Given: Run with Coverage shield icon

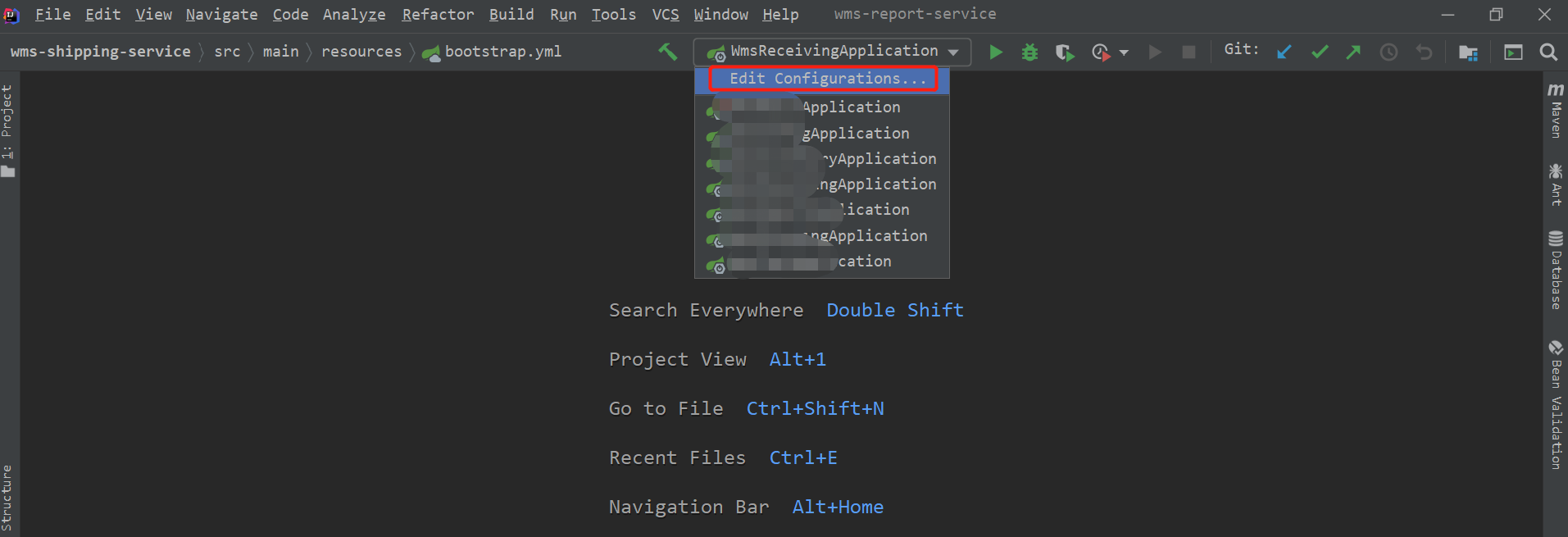Looking at the screenshot, I should pos(1064,52).
